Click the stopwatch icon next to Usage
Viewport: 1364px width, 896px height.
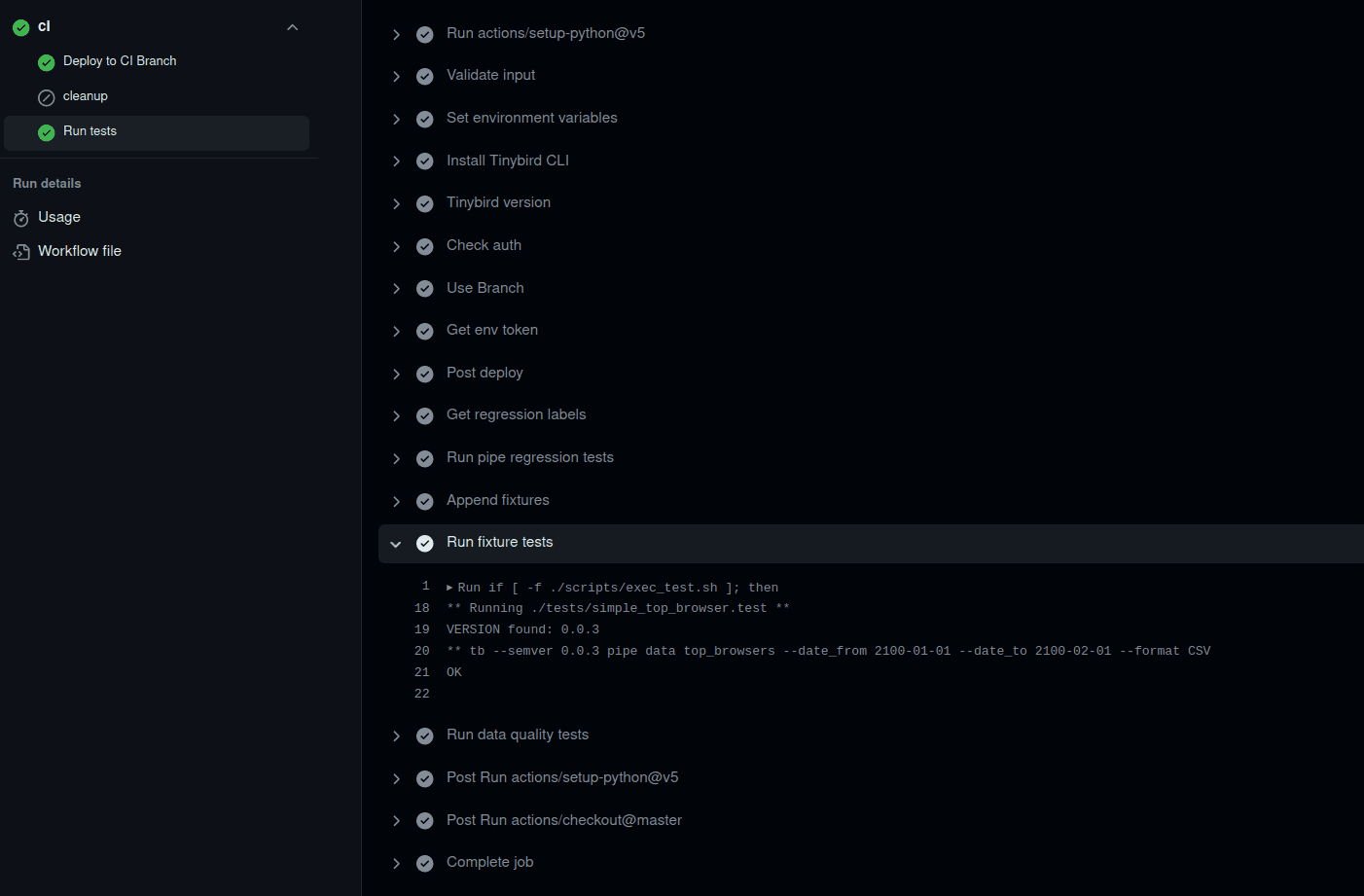click(x=21, y=218)
